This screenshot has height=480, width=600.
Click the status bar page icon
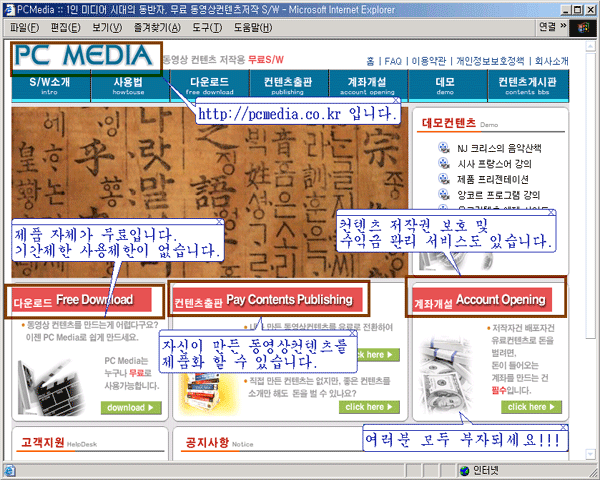tap(10, 471)
